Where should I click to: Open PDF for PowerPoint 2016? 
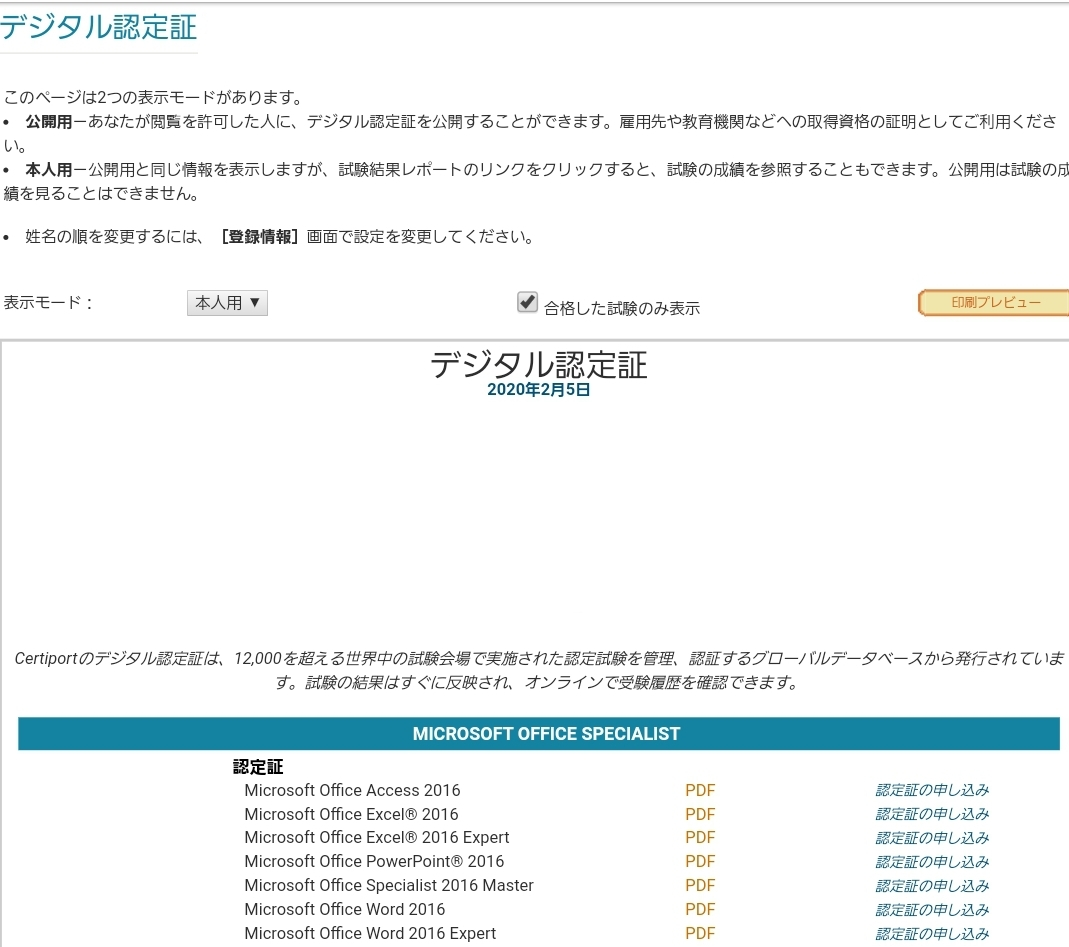click(699, 861)
